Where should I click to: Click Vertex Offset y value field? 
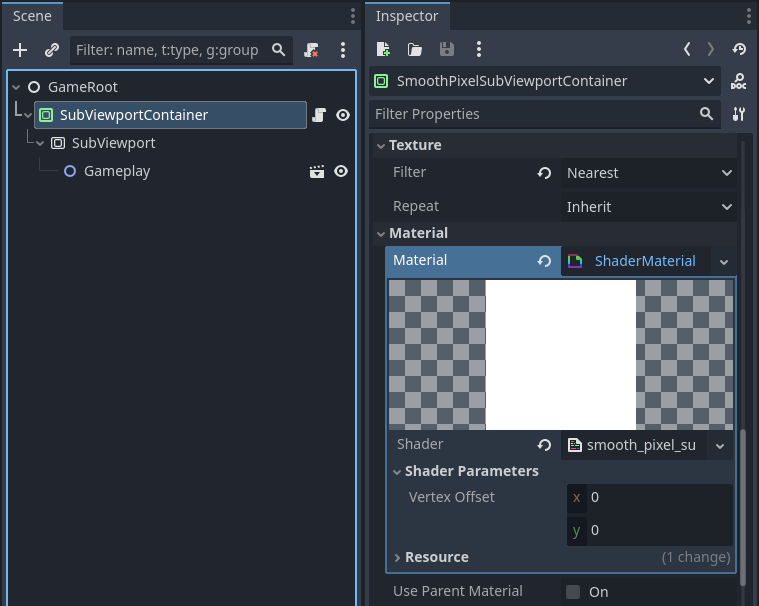(x=650, y=530)
